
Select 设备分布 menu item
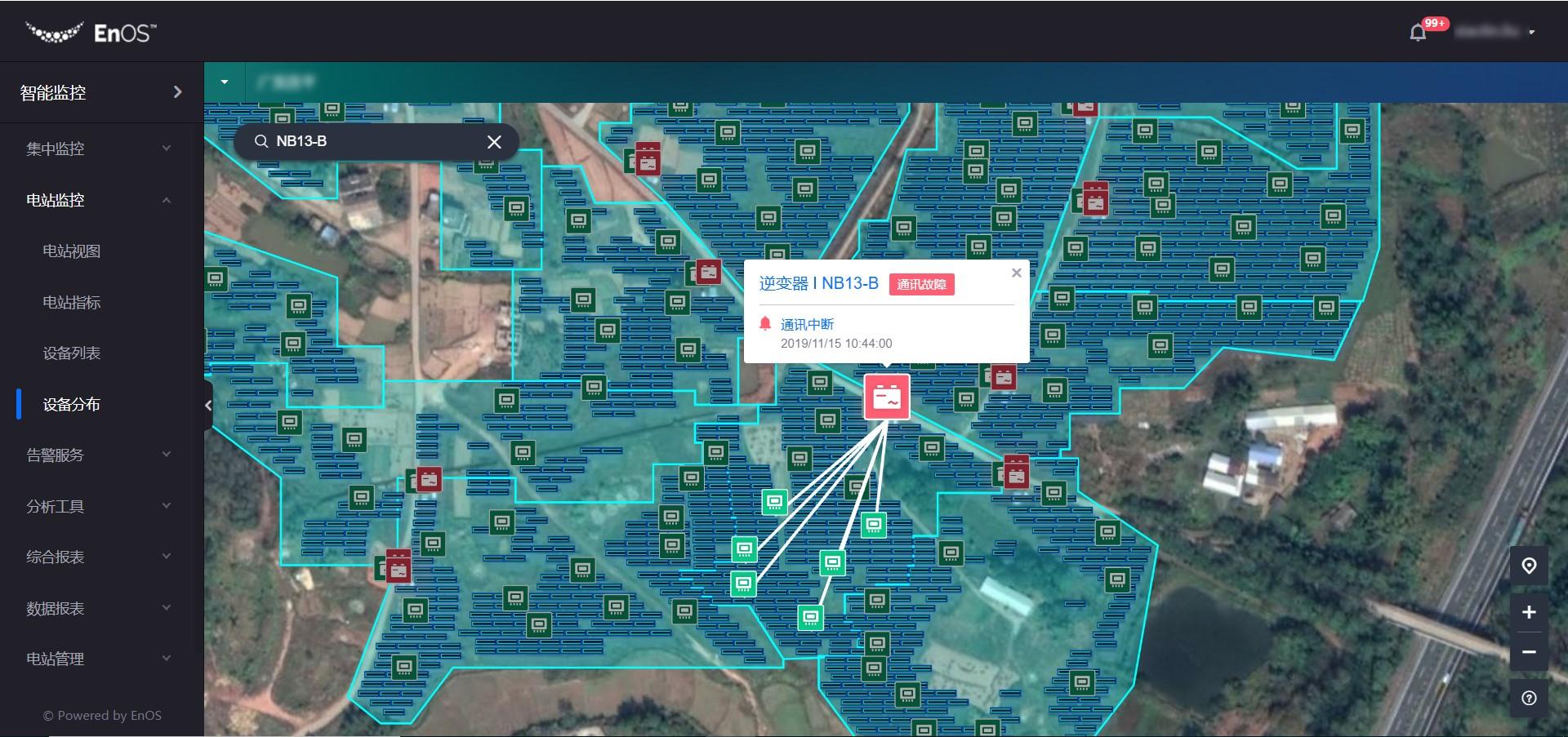(72, 404)
